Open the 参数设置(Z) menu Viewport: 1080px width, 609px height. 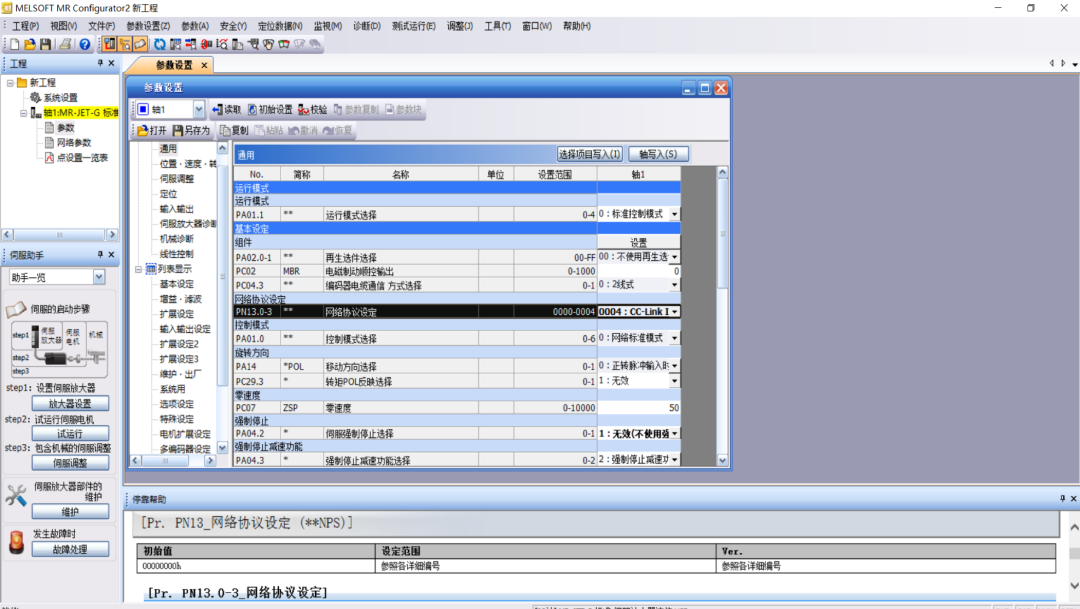point(148,26)
